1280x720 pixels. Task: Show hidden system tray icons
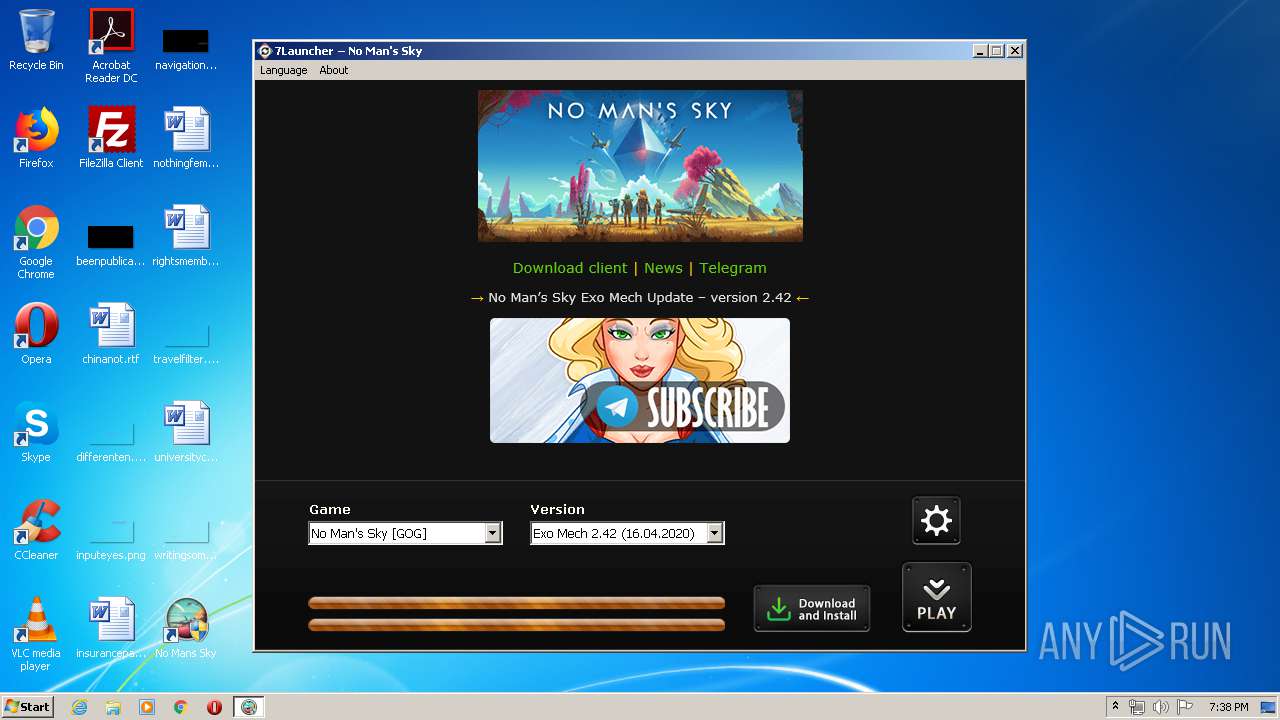tap(1115, 707)
